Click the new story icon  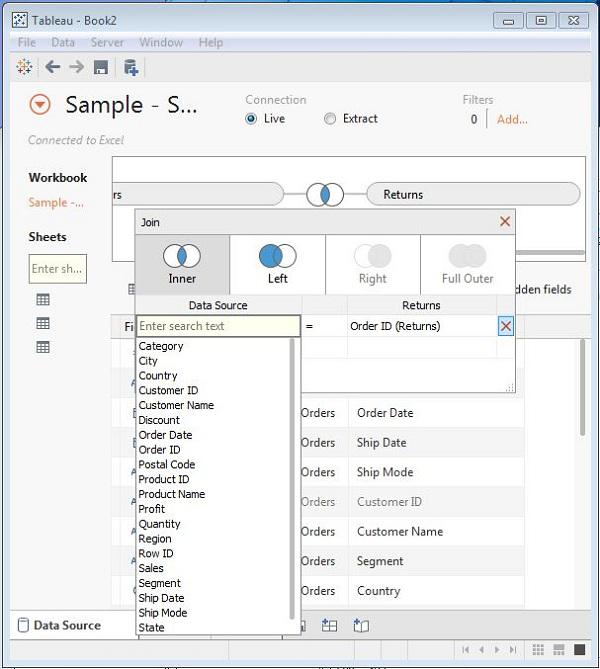click(x=361, y=625)
